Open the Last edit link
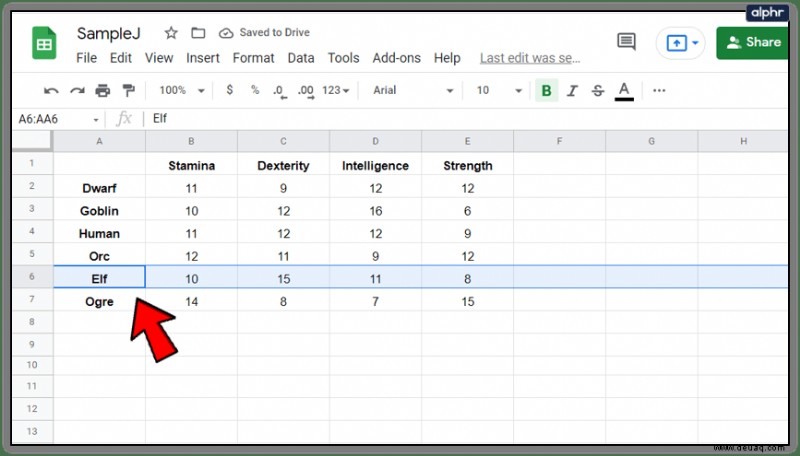This screenshot has height=456, width=800. click(530, 58)
